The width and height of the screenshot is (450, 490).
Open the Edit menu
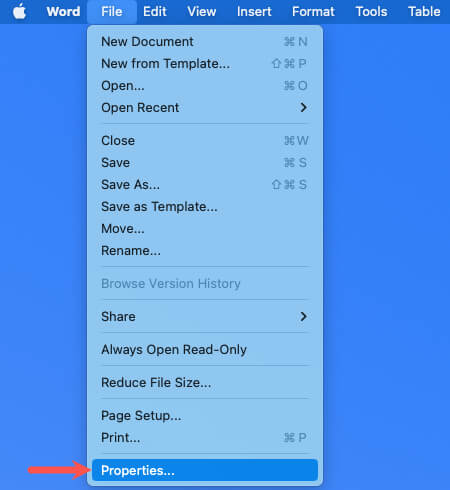pyautogui.click(x=155, y=12)
